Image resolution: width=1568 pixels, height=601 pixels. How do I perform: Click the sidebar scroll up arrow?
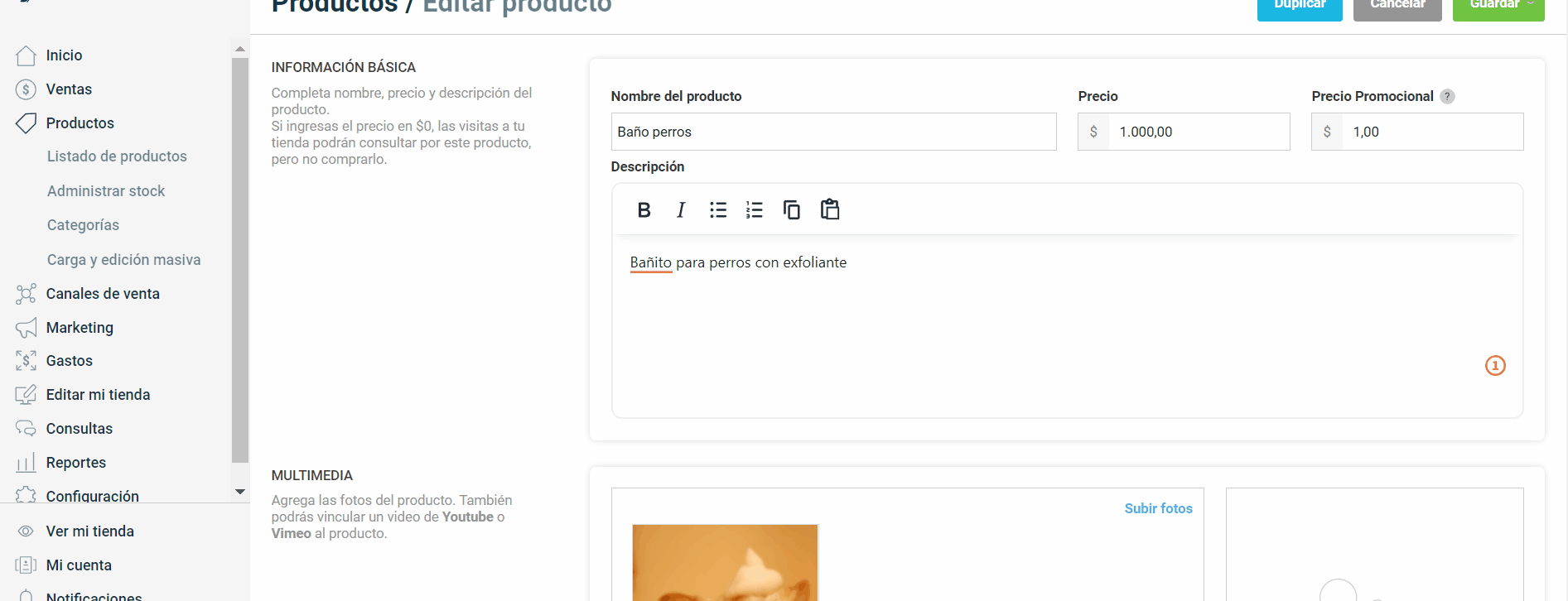pos(240,49)
